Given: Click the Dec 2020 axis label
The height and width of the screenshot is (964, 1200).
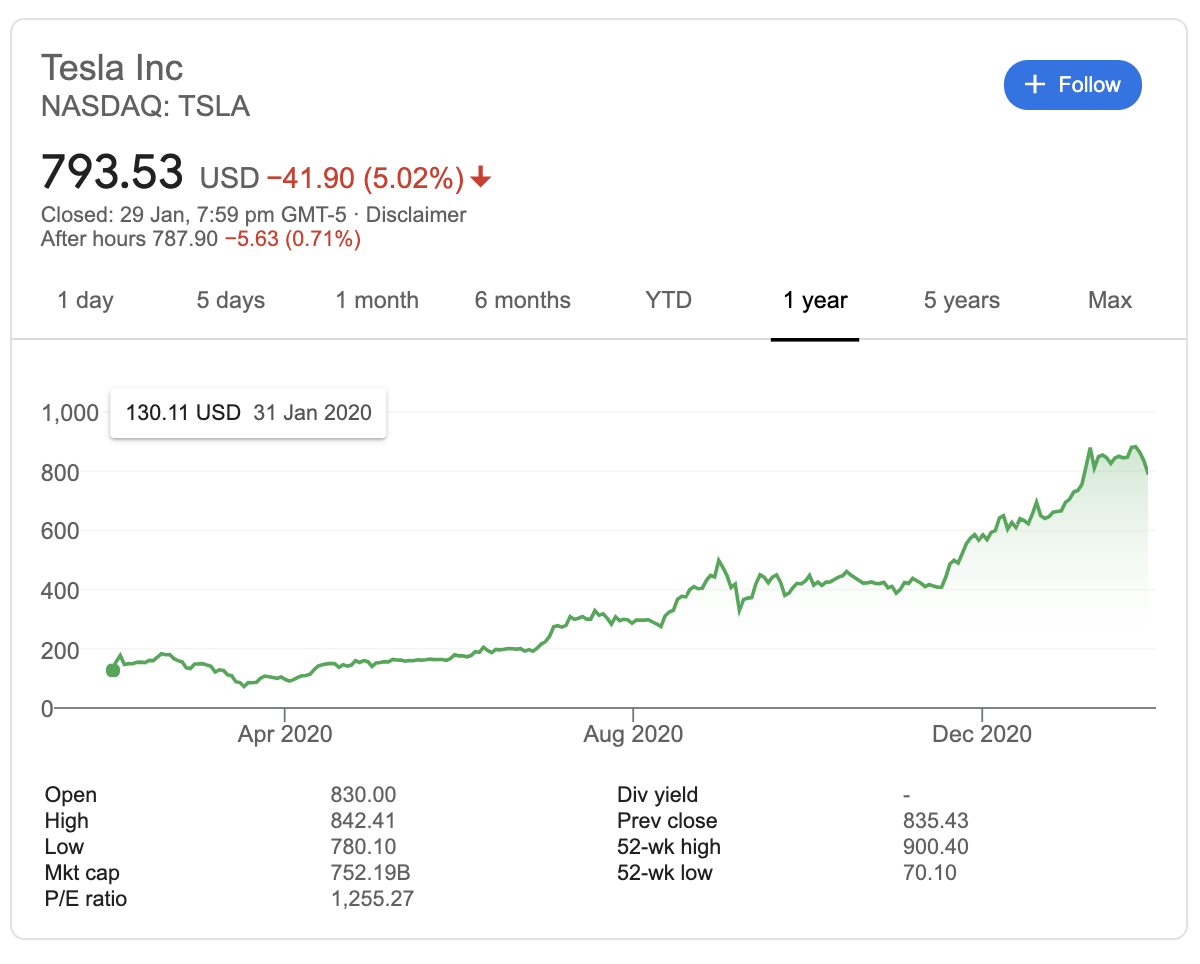Looking at the screenshot, I should (982, 734).
